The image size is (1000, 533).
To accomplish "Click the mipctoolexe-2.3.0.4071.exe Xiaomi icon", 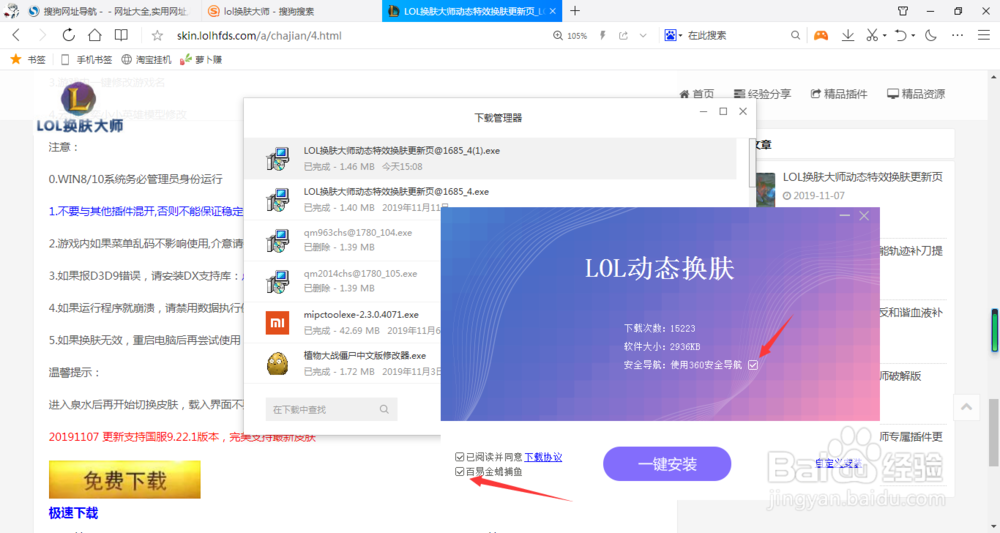I will click(x=277, y=323).
